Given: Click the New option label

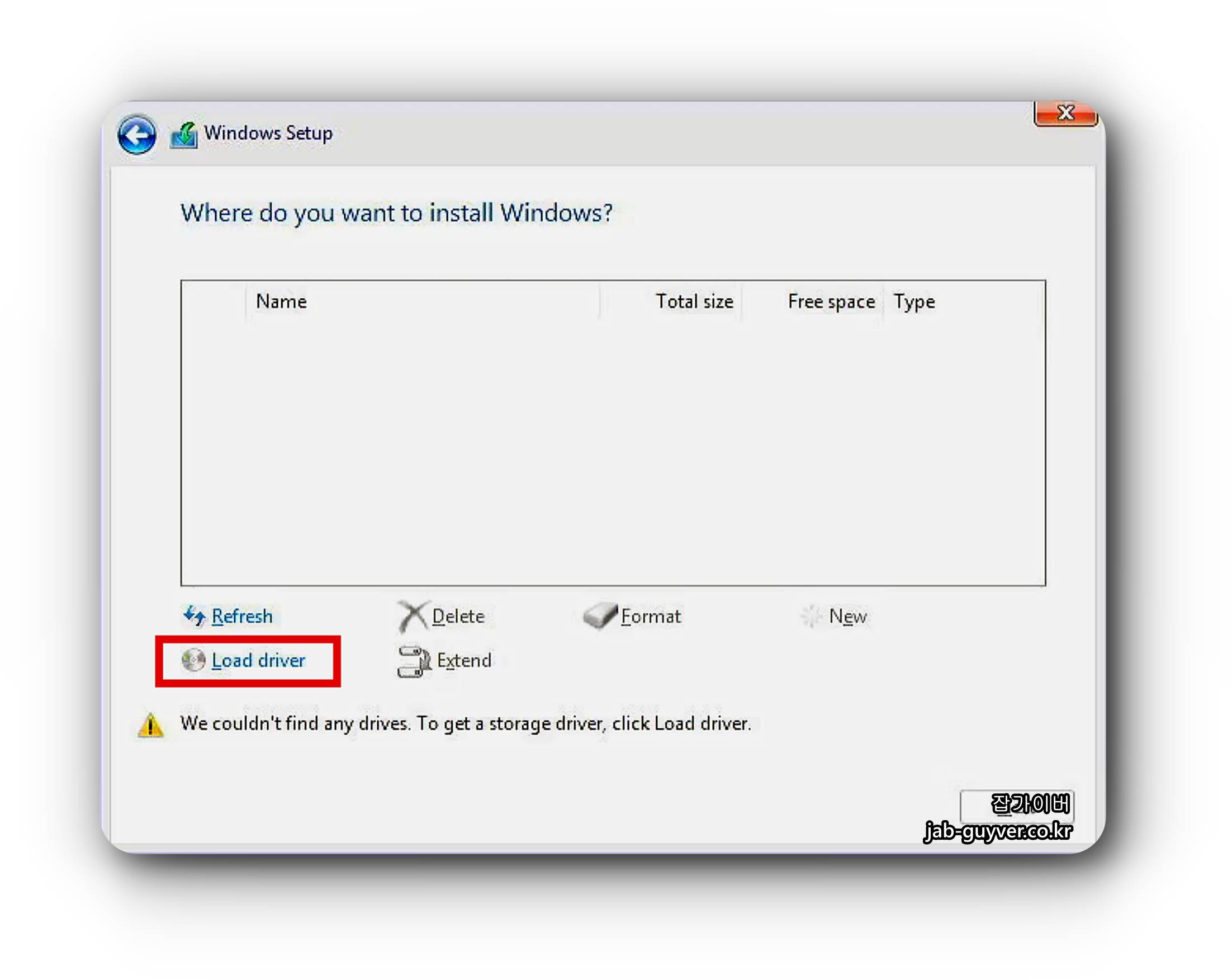Looking at the screenshot, I should (848, 616).
